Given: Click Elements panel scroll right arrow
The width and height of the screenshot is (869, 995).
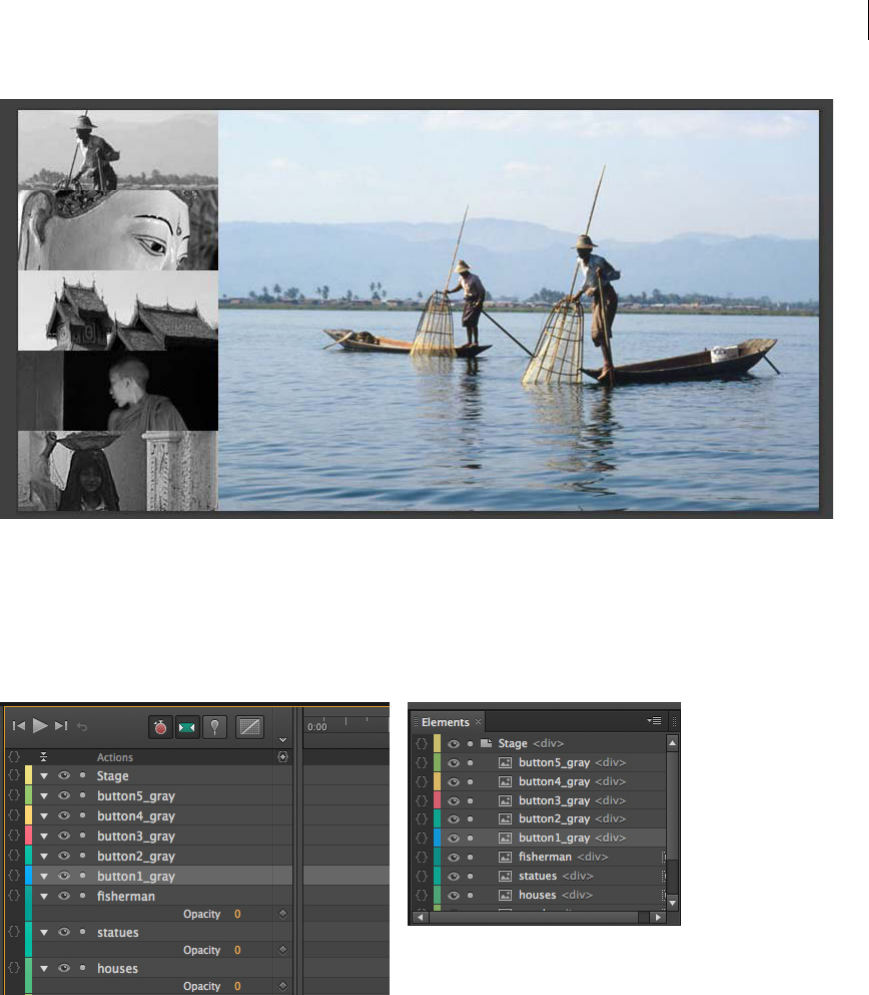Looking at the screenshot, I should pos(658,917).
